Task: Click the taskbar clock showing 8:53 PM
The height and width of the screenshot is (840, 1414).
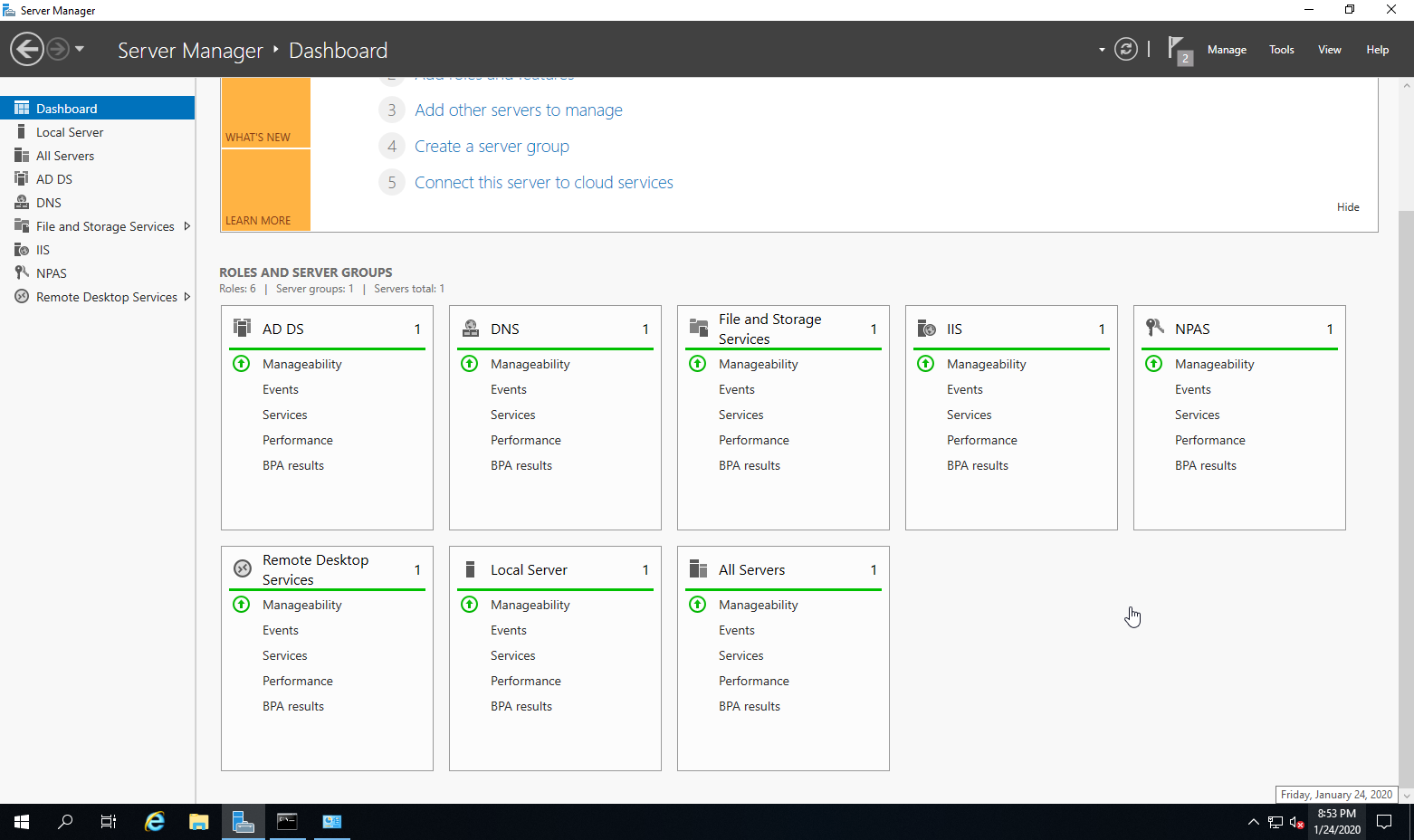Action: coord(1337,822)
